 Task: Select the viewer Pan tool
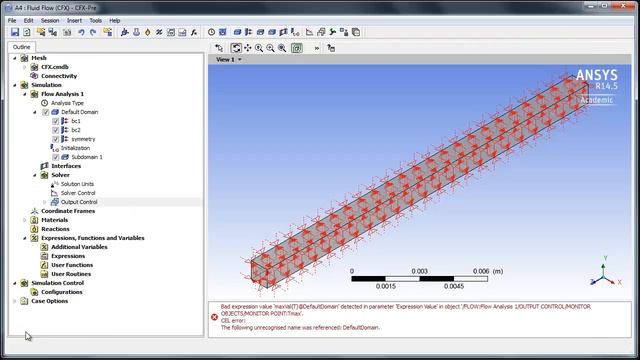[x=248, y=48]
